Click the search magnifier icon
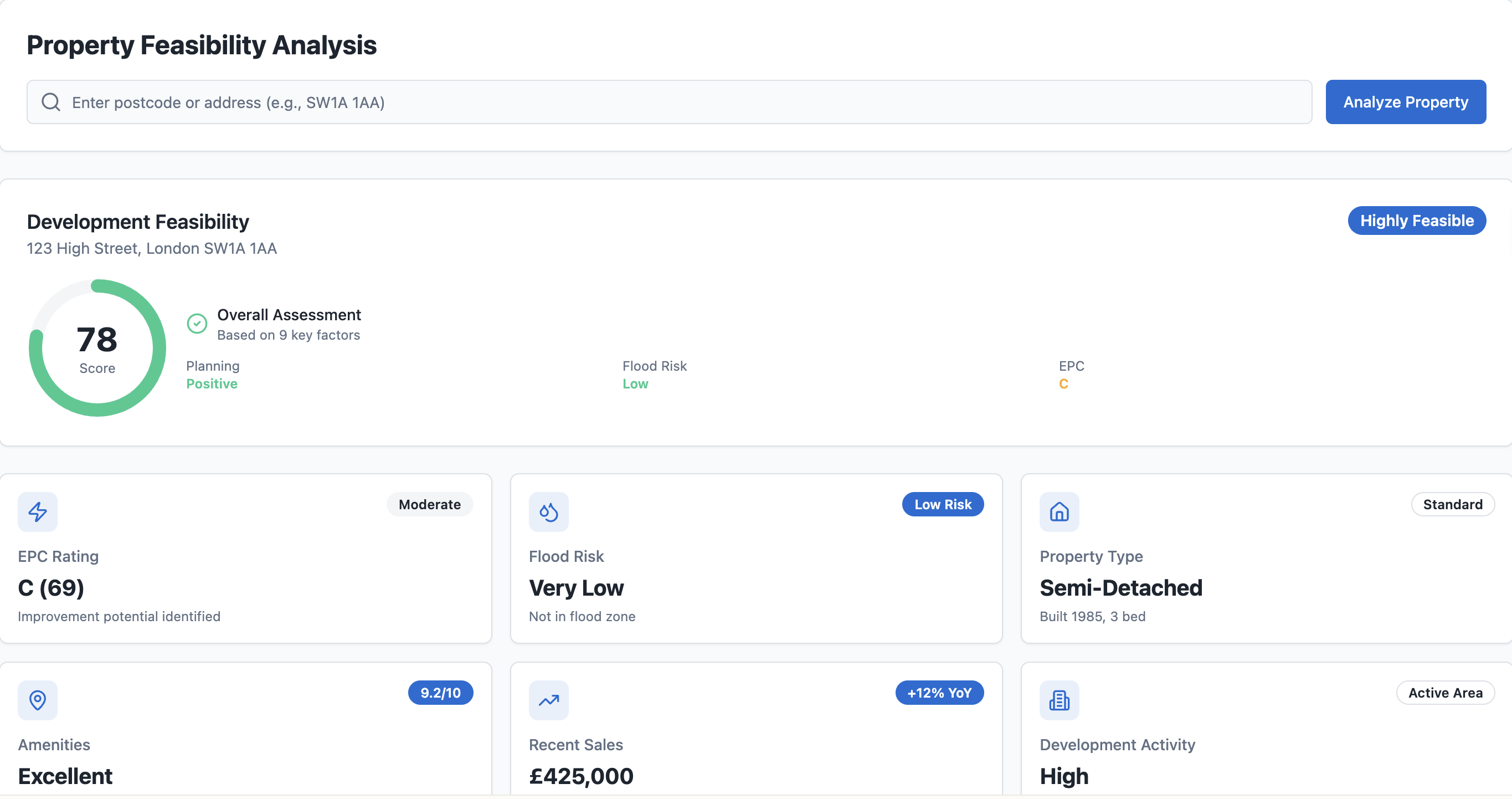1512x799 pixels. point(50,101)
